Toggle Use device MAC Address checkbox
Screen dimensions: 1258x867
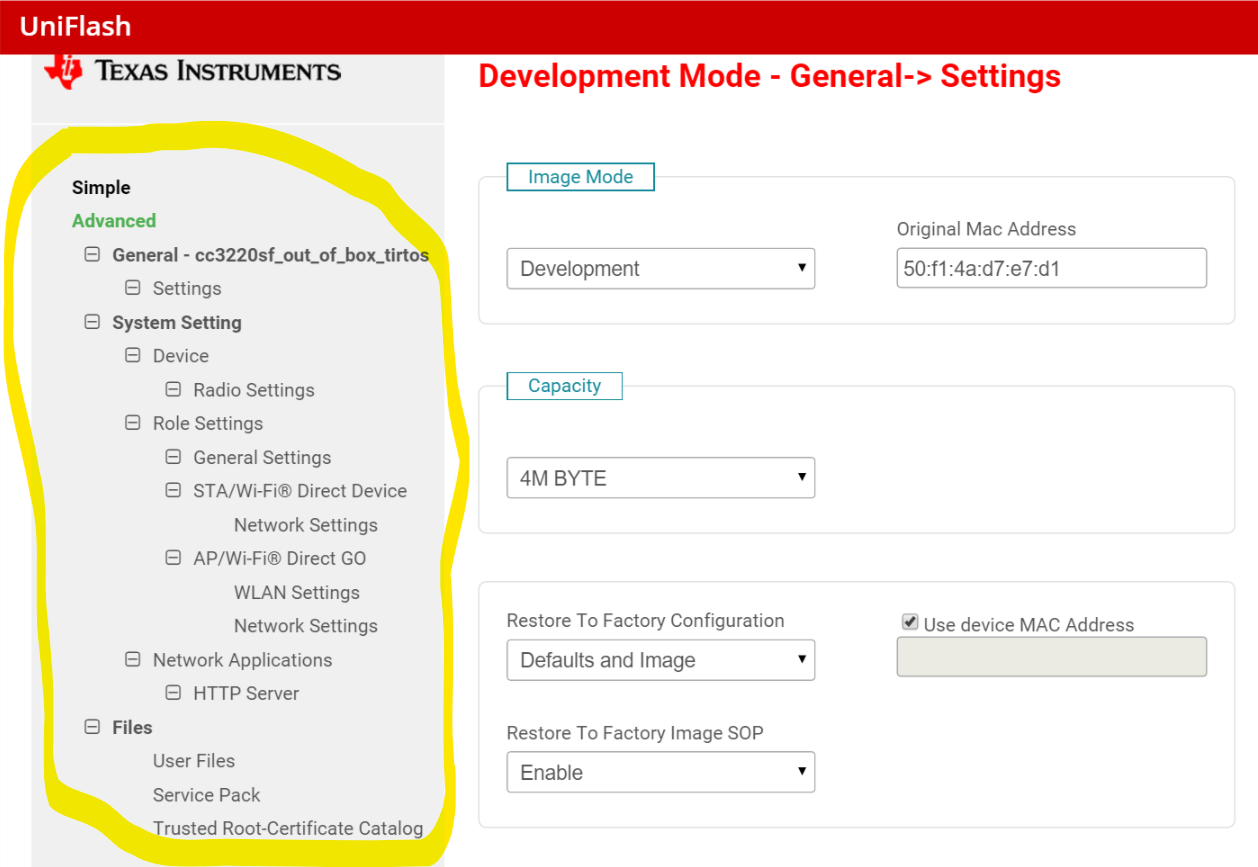pos(910,622)
